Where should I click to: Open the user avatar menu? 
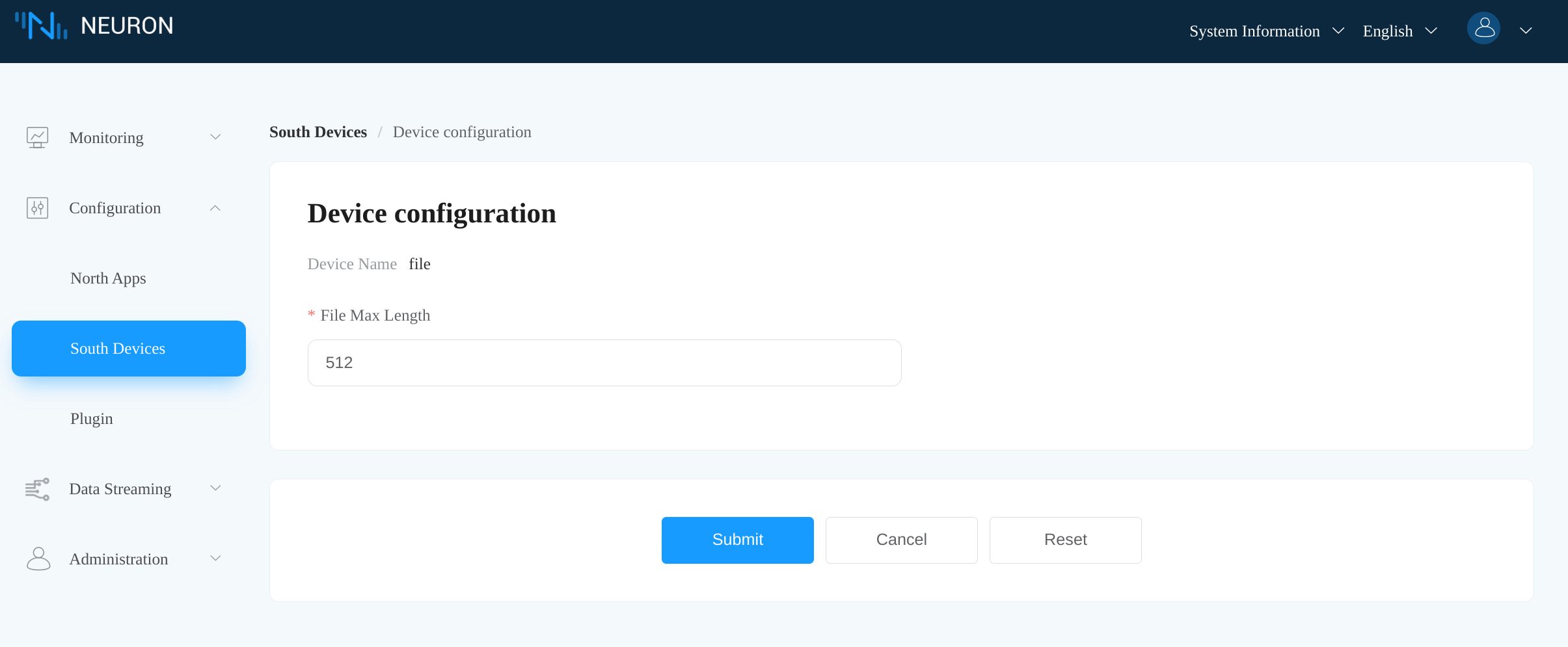(1483, 29)
